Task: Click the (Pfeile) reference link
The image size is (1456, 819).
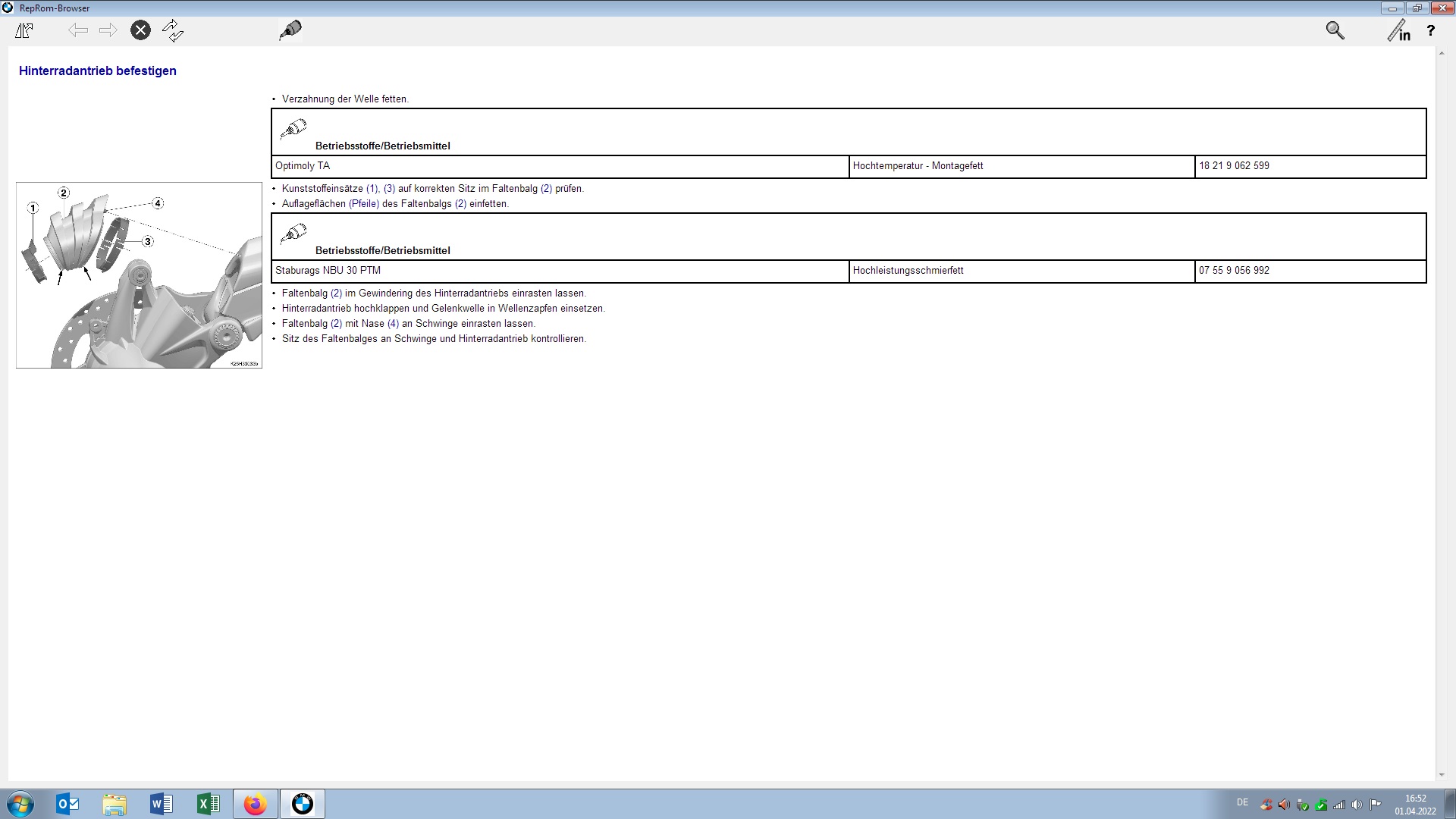Action: tap(364, 204)
